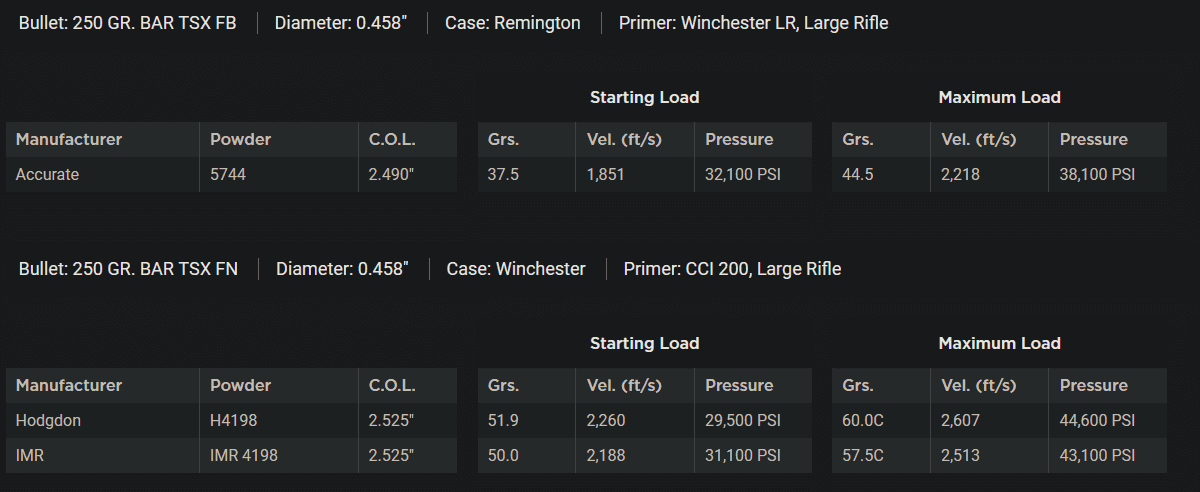Click the 2.490" C.O.L. value
This screenshot has width=1200, height=492.
pyautogui.click(x=392, y=175)
